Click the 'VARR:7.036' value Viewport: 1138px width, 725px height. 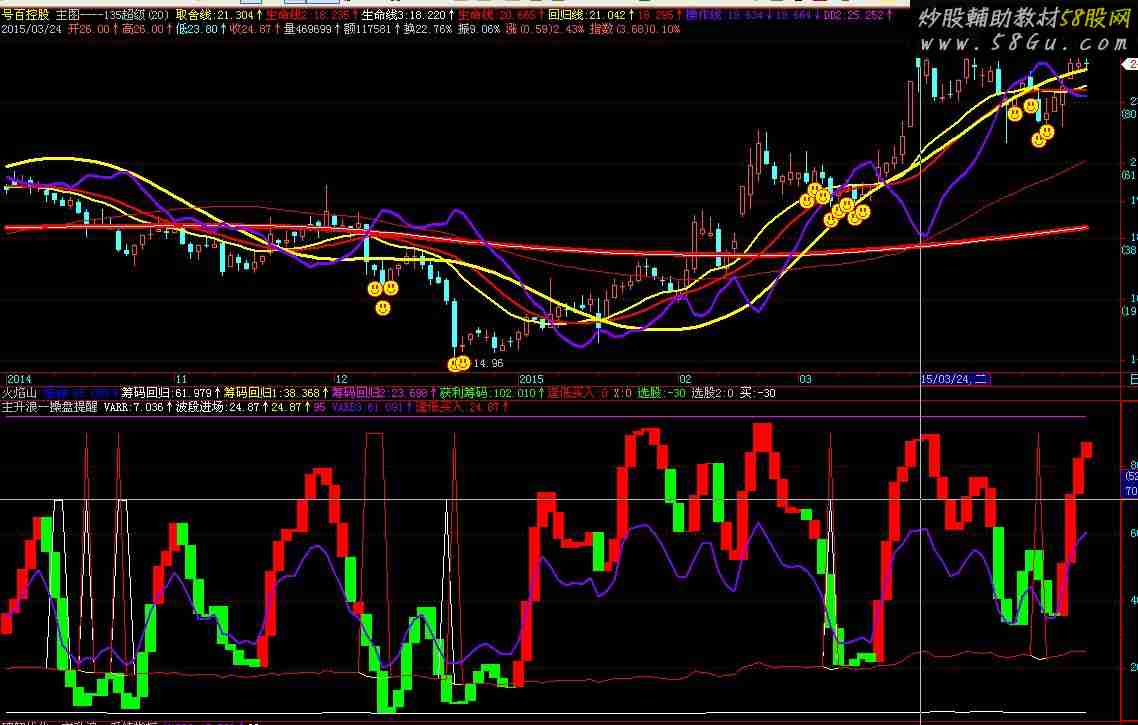coord(134,406)
